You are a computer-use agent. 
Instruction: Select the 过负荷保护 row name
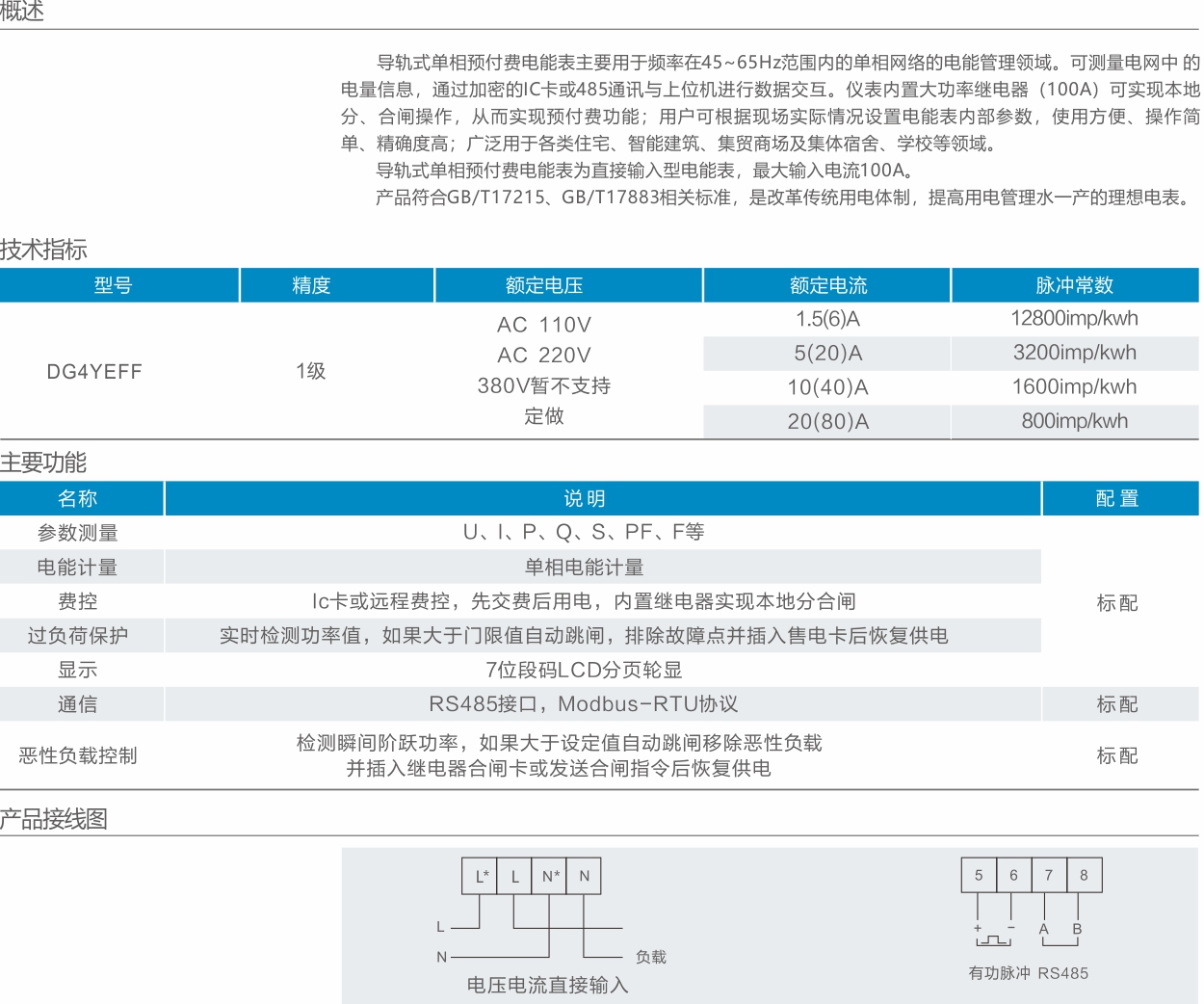pyautogui.click(x=78, y=636)
